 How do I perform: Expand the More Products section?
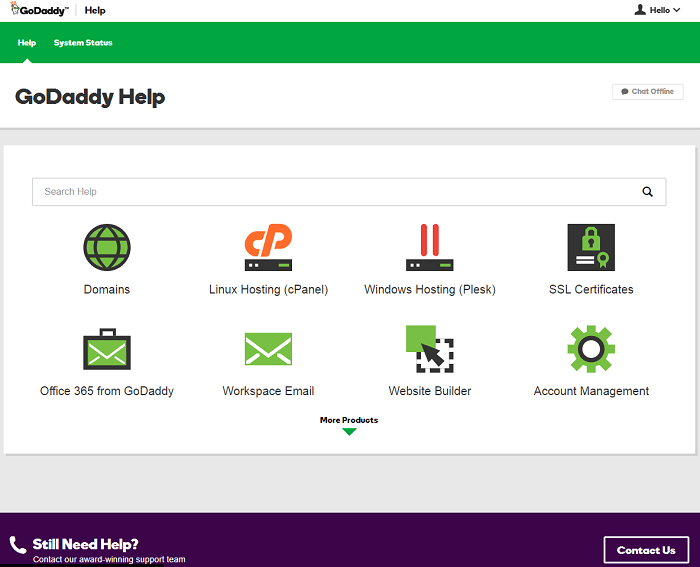click(349, 420)
